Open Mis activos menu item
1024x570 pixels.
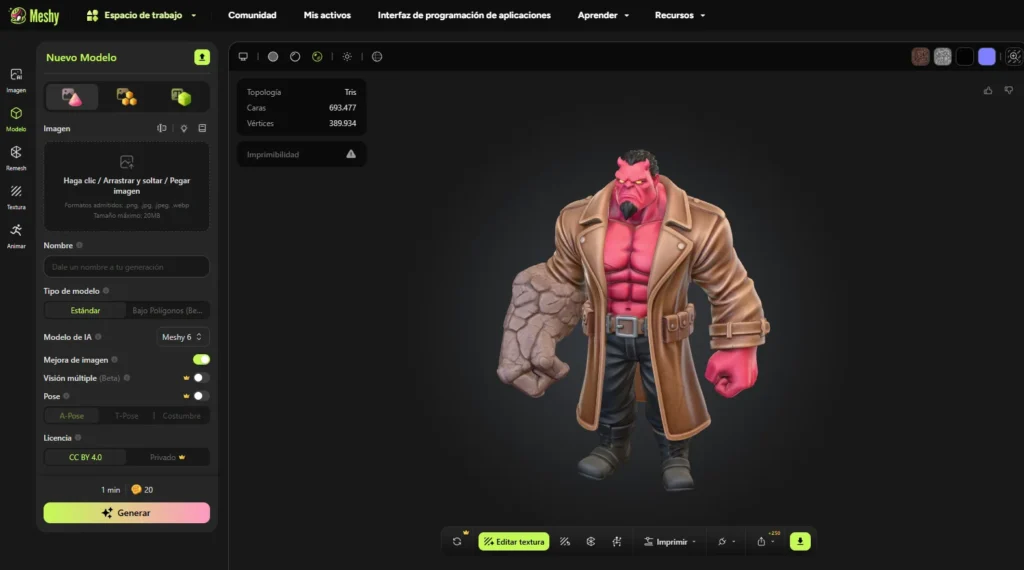coord(327,15)
